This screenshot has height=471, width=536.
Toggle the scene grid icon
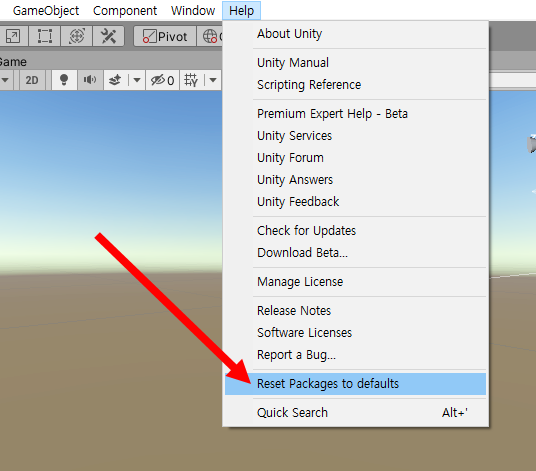(x=191, y=80)
